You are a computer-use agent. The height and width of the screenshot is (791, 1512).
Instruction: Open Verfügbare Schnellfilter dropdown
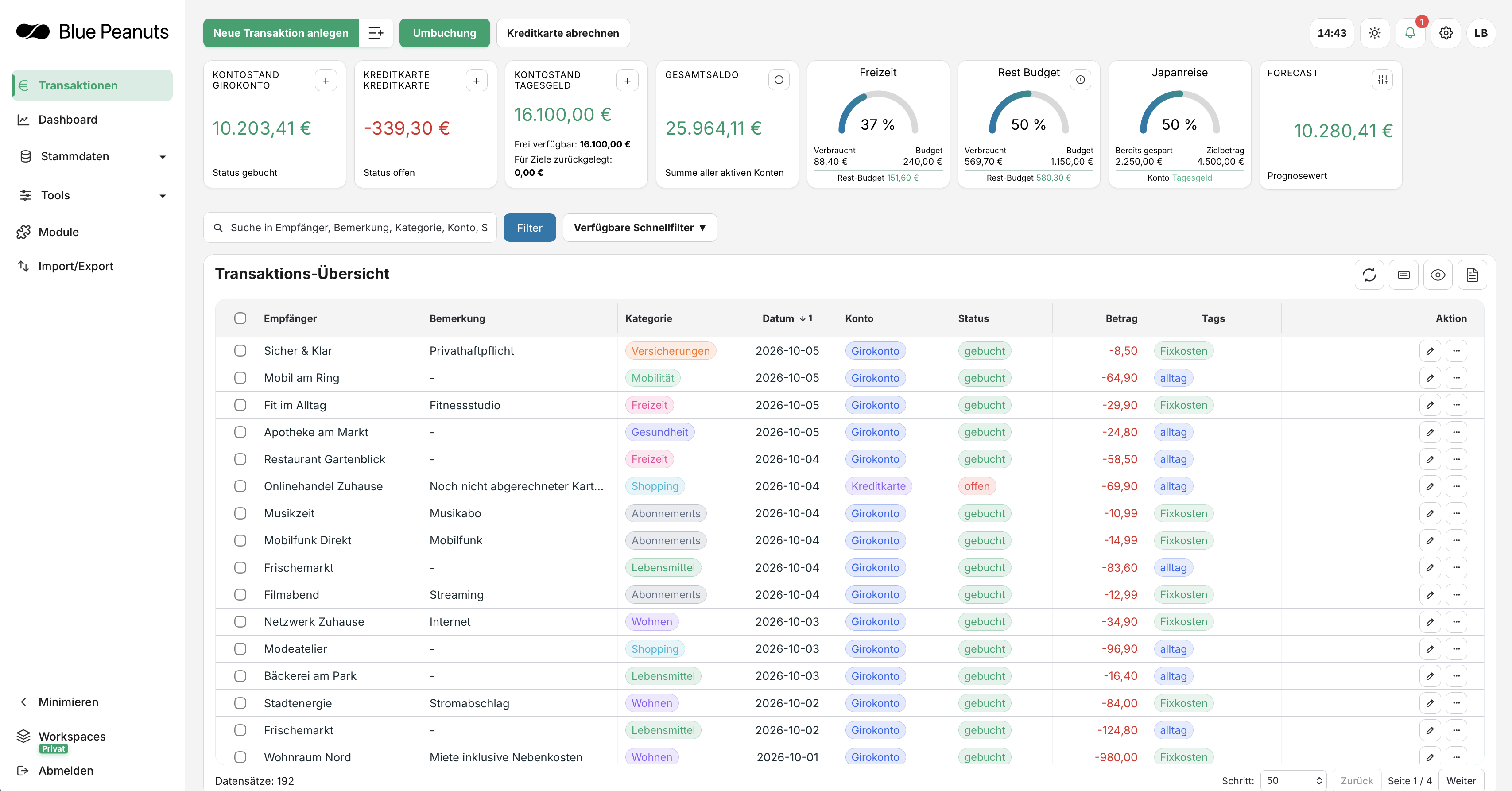[640, 228]
